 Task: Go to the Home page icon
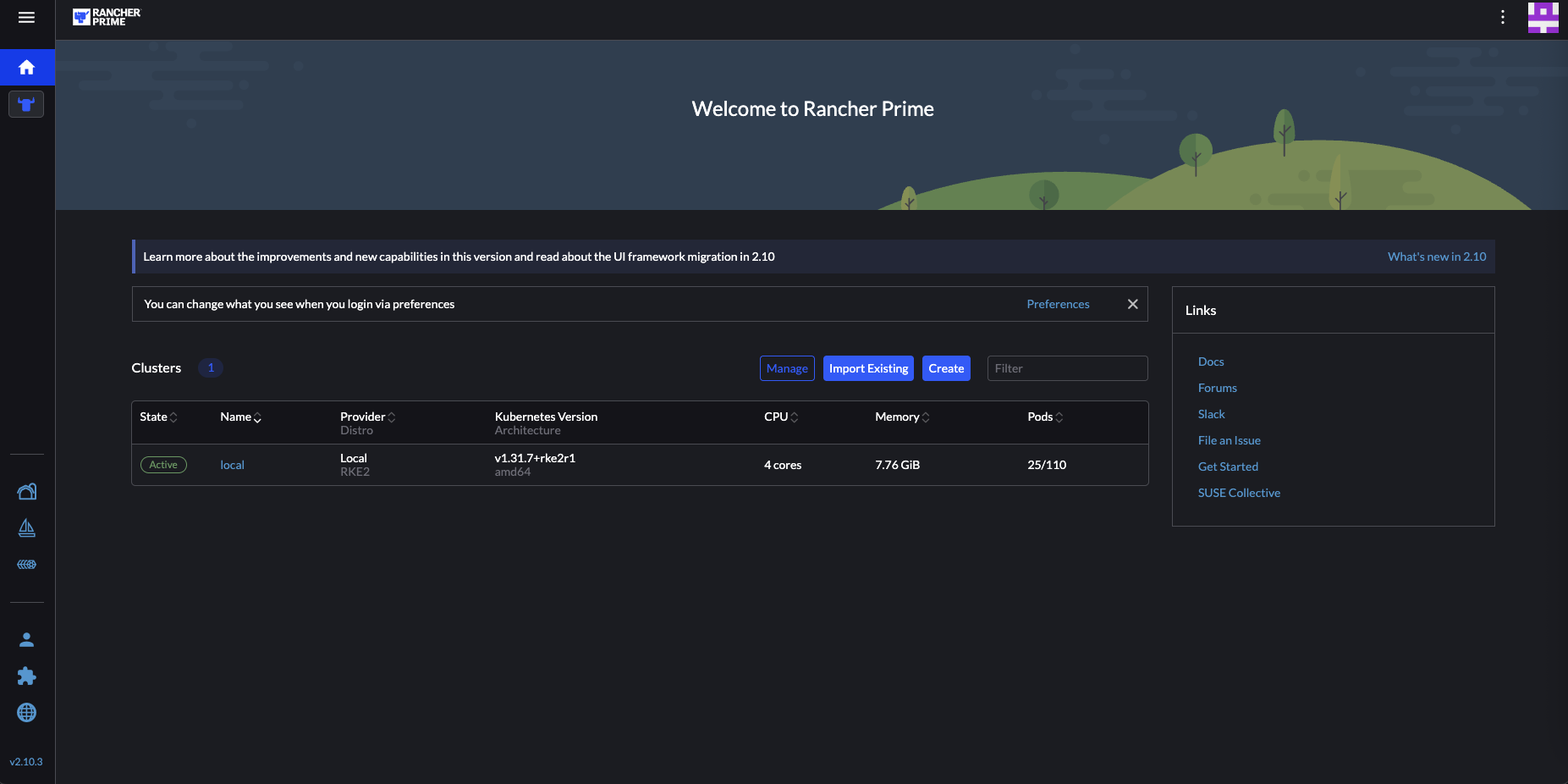pos(27,68)
